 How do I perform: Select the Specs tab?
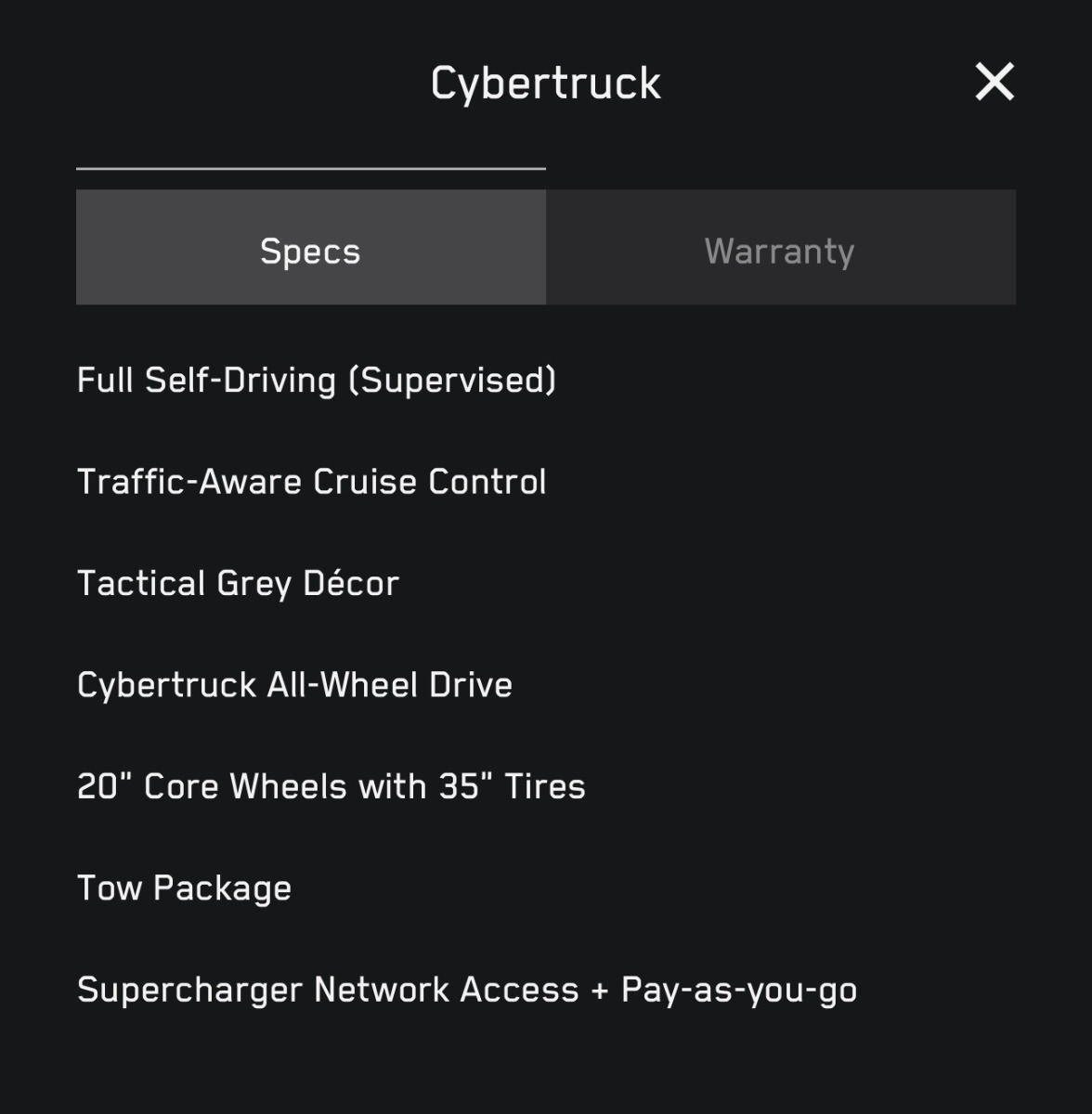tap(310, 251)
